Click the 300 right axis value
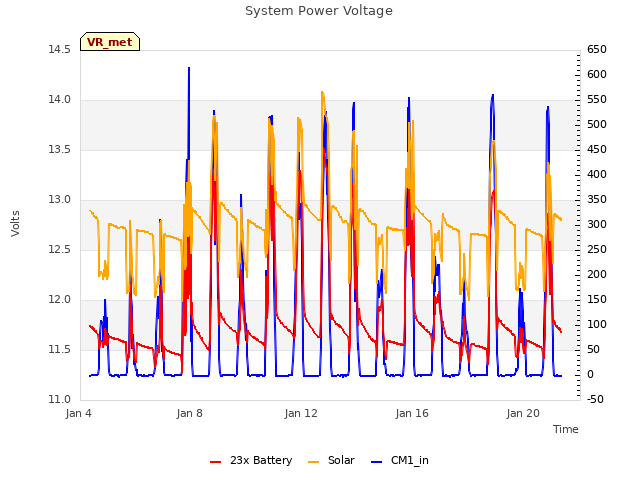Screen dimensions: 640x480 [597, 224]
